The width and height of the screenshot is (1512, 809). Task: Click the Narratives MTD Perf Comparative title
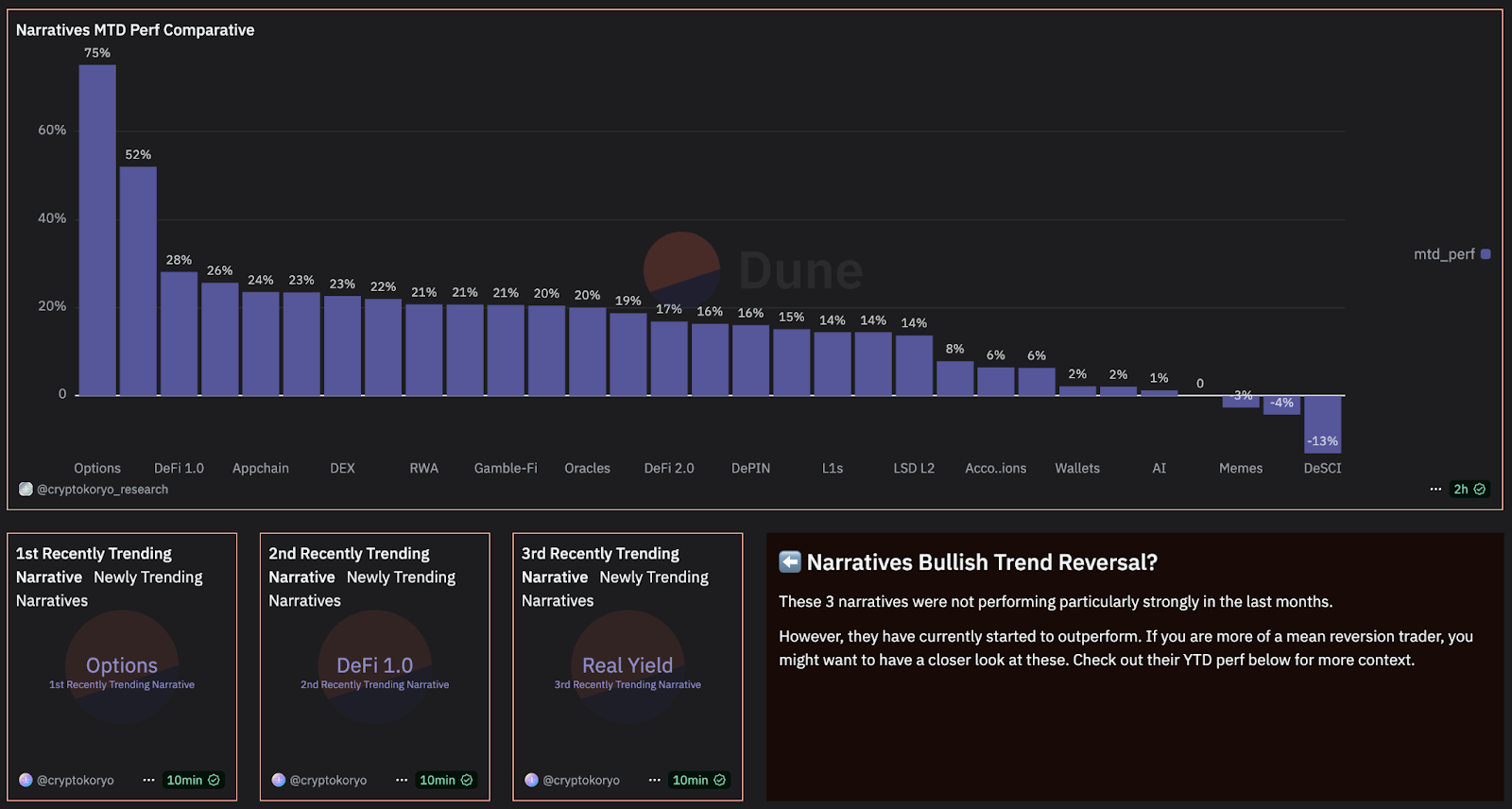point(135,30)
